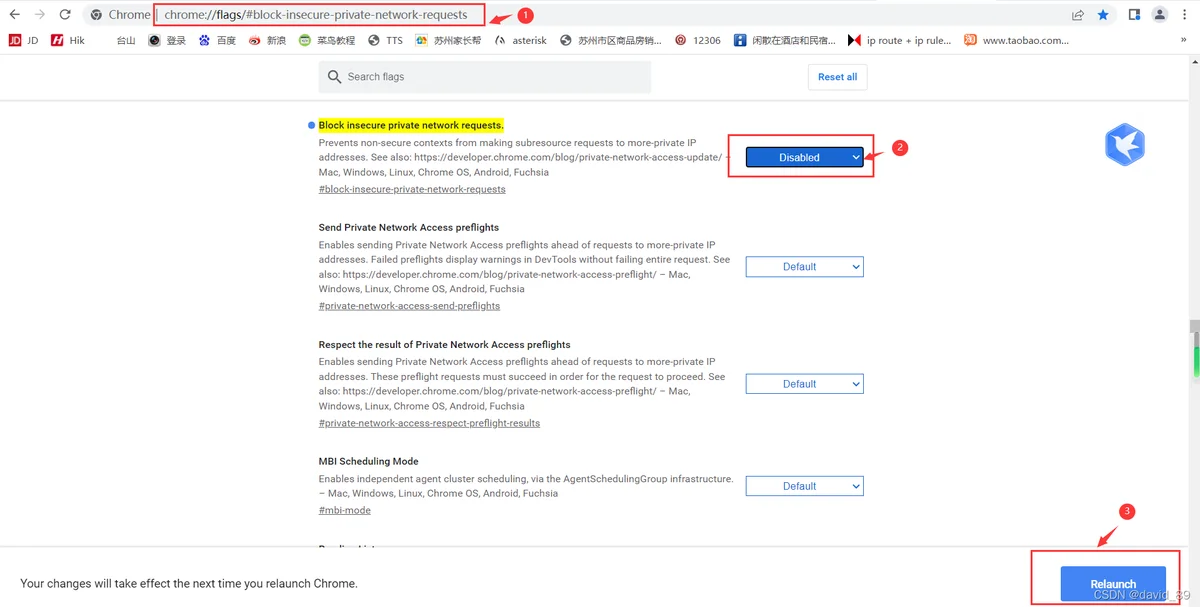The width and height of the screenshot is (1200, 607).
Task: Click the address bar URL
Action: point(316,15)
